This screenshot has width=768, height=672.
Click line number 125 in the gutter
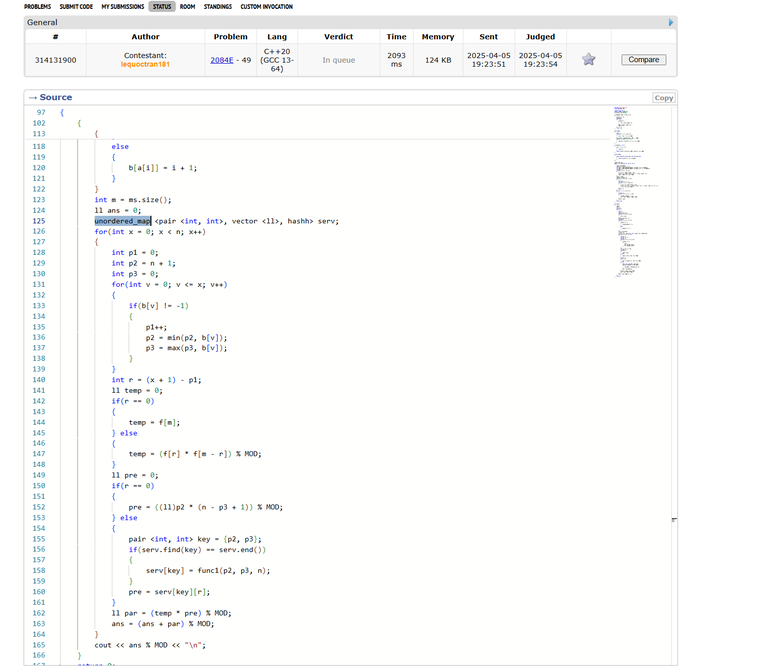coord(40,221)
